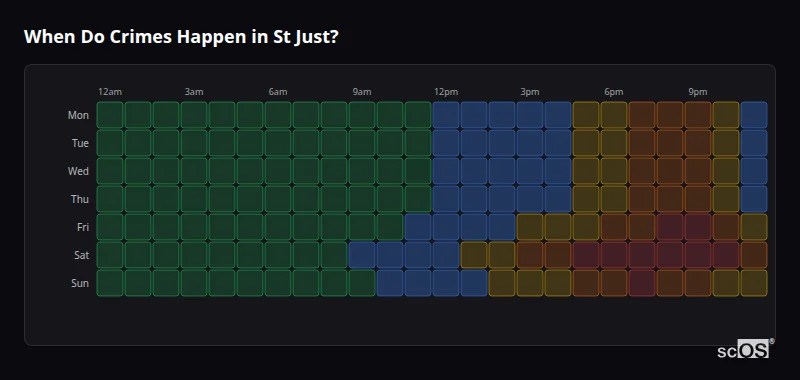The image size is (800, 380).
Task: Click the Tuesday 9pm orange cell
Action: (698, 143)
